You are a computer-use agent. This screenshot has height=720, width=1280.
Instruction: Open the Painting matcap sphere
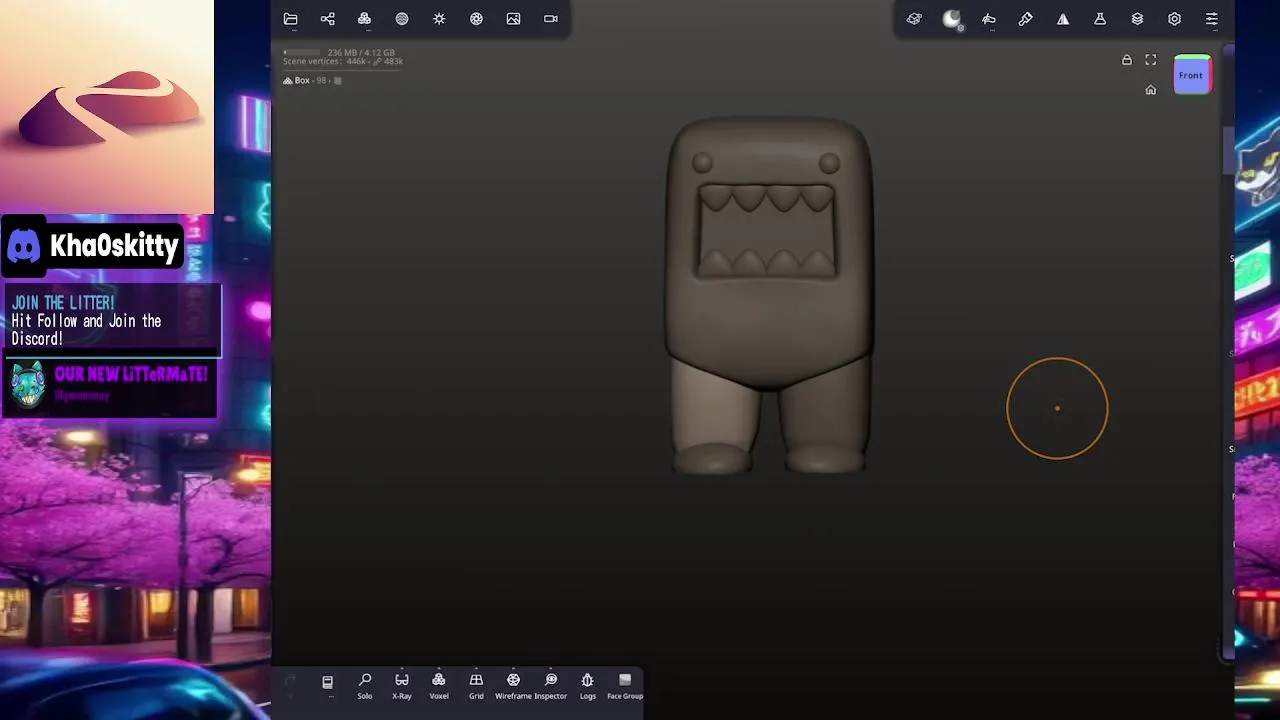coord(952,19)
